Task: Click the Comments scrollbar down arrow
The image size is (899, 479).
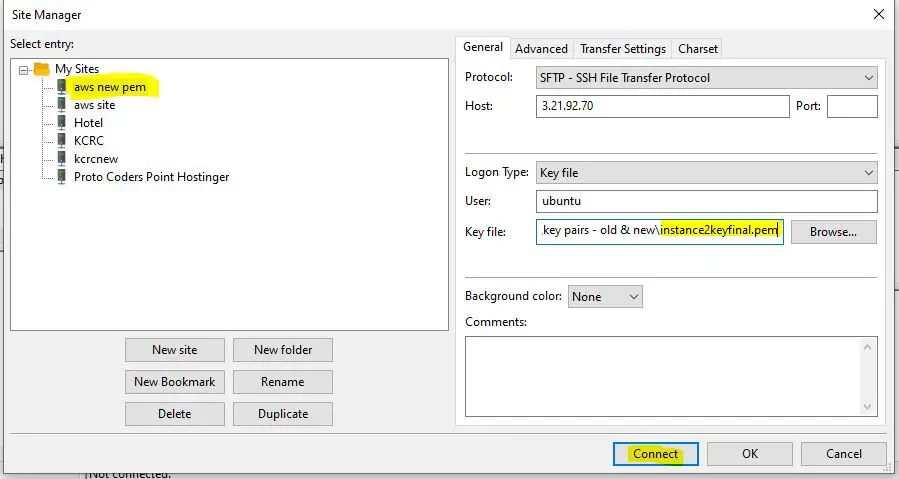Action: [x=867, y=407]
